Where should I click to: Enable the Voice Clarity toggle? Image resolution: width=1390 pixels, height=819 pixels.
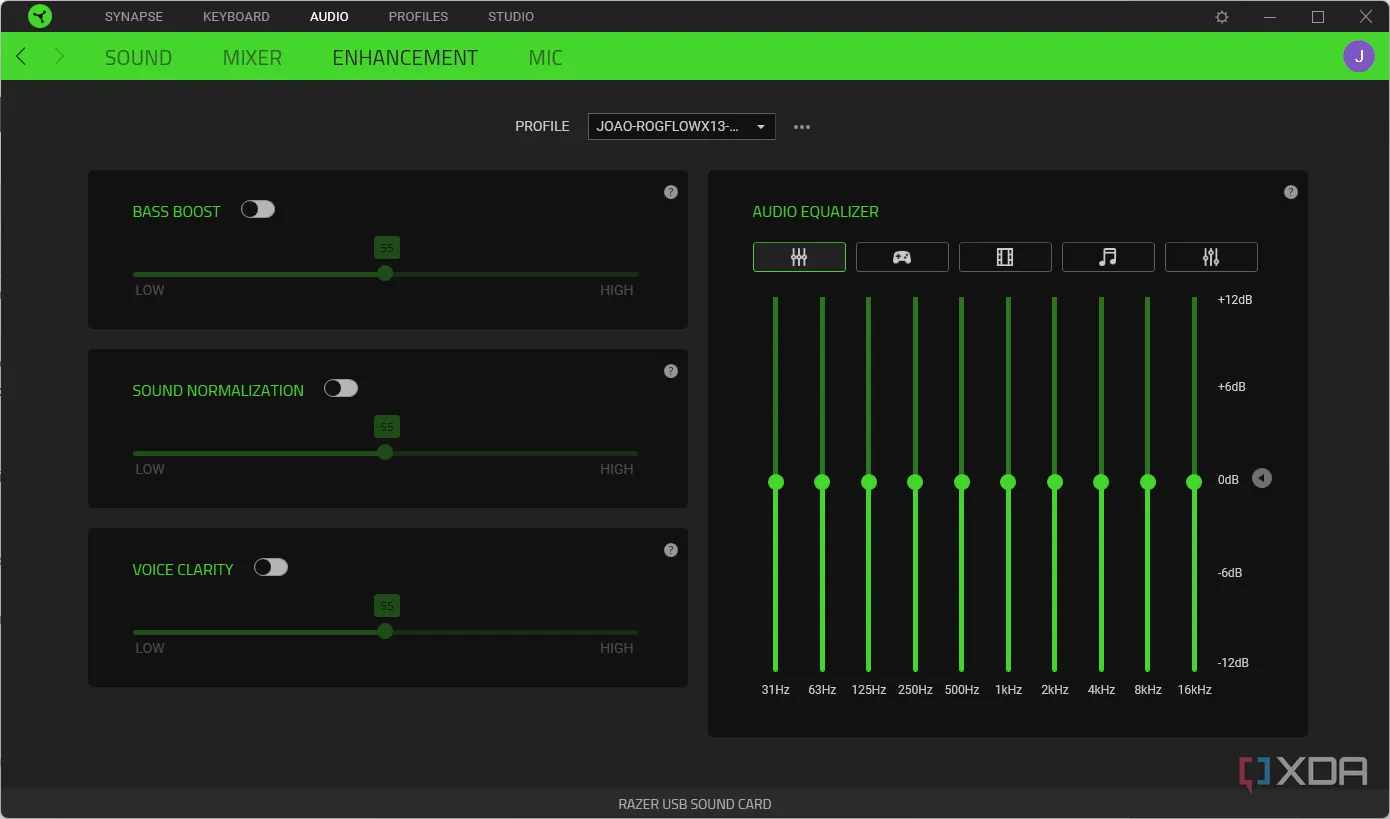pos(271,568)
